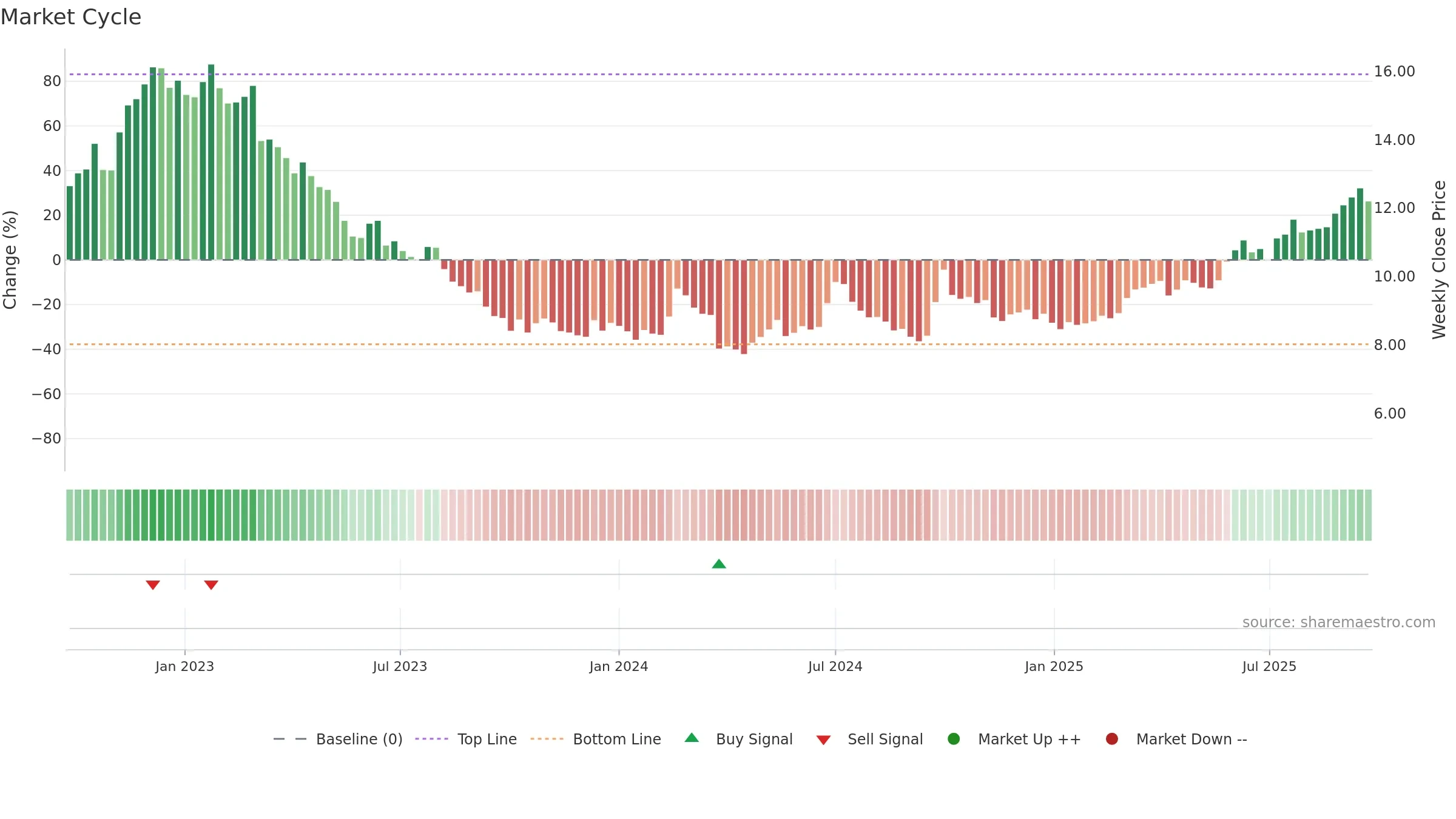Click the tallest green bar peaking above the top line
Image resolution: width=1456 pixels, height=819 pixels.
click(x=211, y=162)
